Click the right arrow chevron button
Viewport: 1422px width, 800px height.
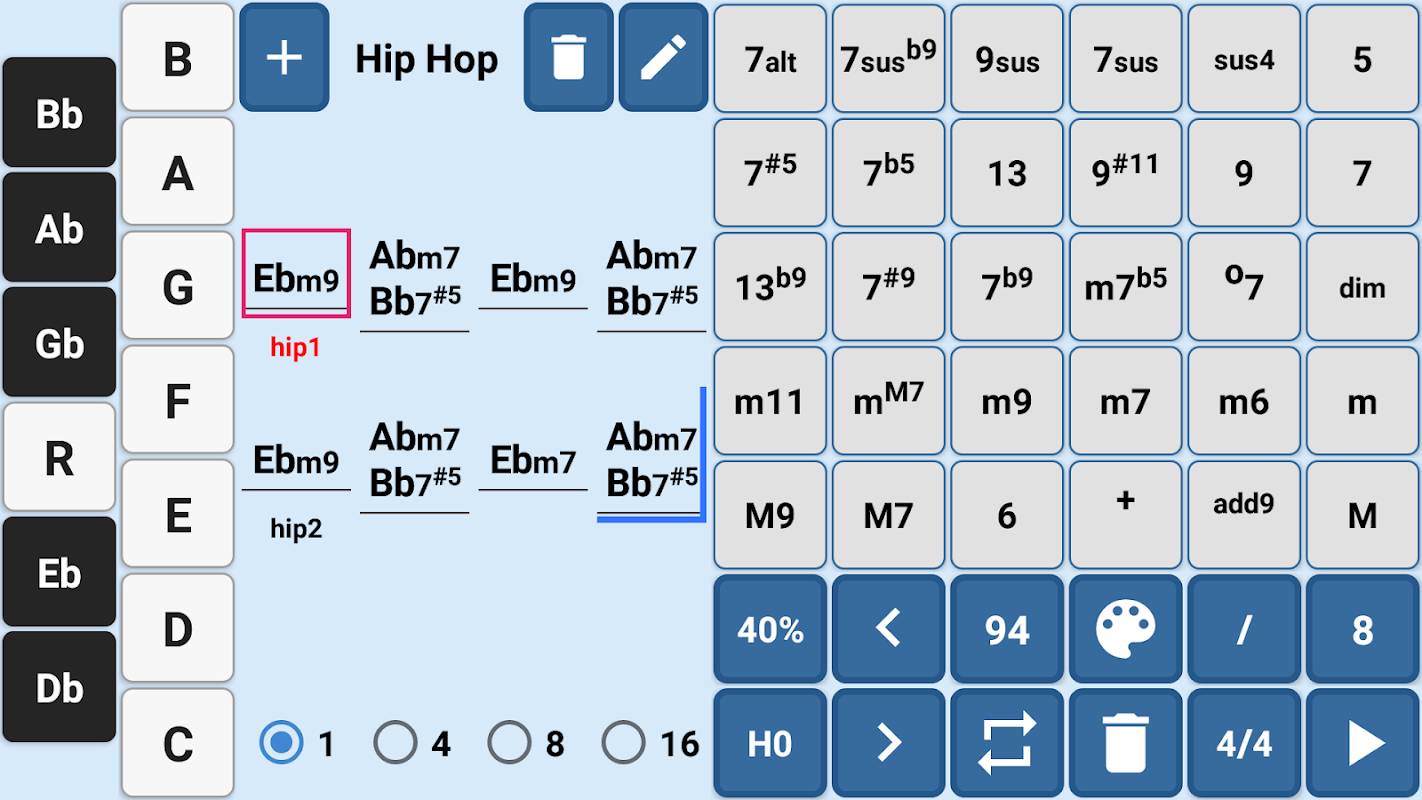pyautogui.click(x=888, y=744)
